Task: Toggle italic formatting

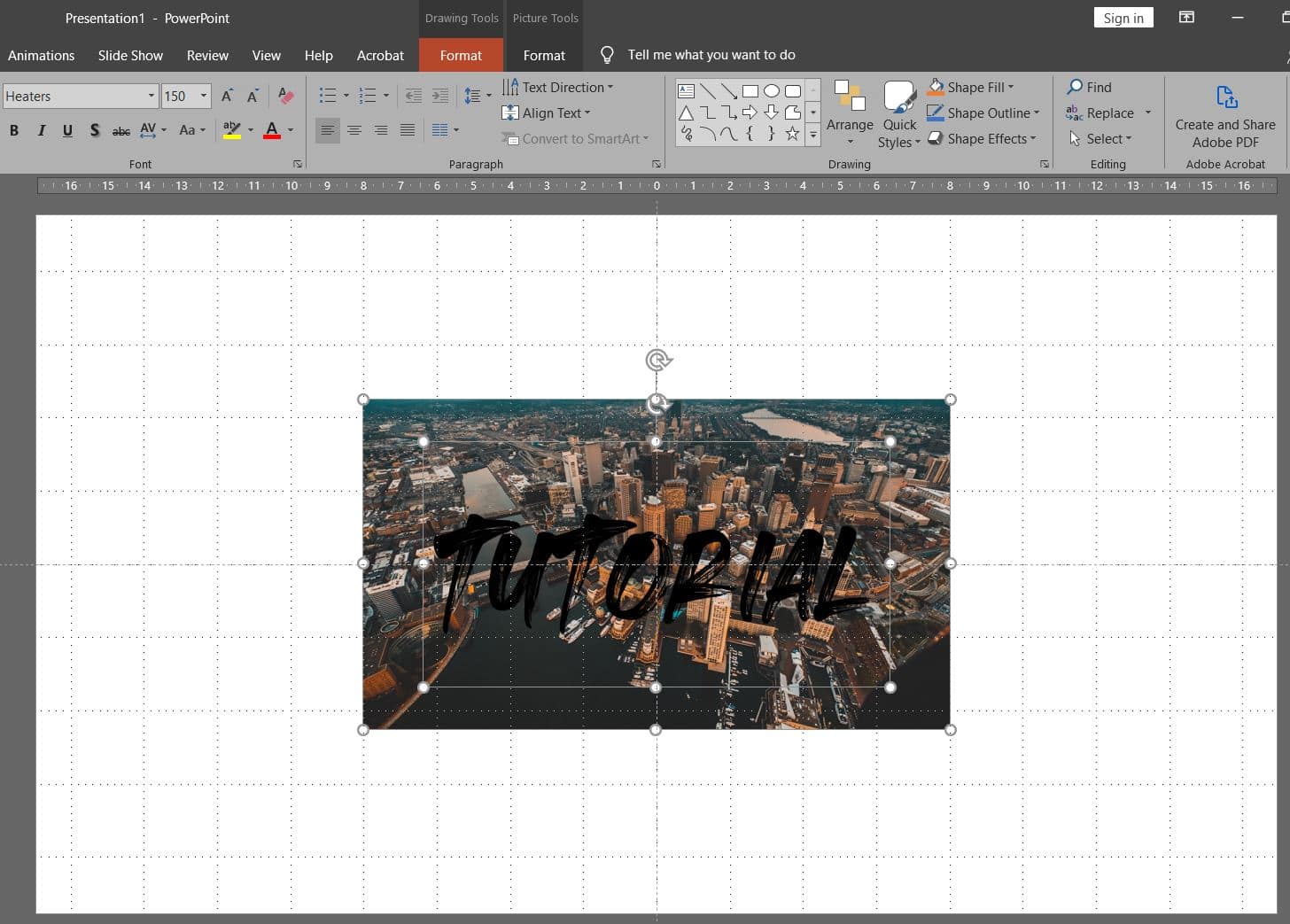Action: pos(41,130)
